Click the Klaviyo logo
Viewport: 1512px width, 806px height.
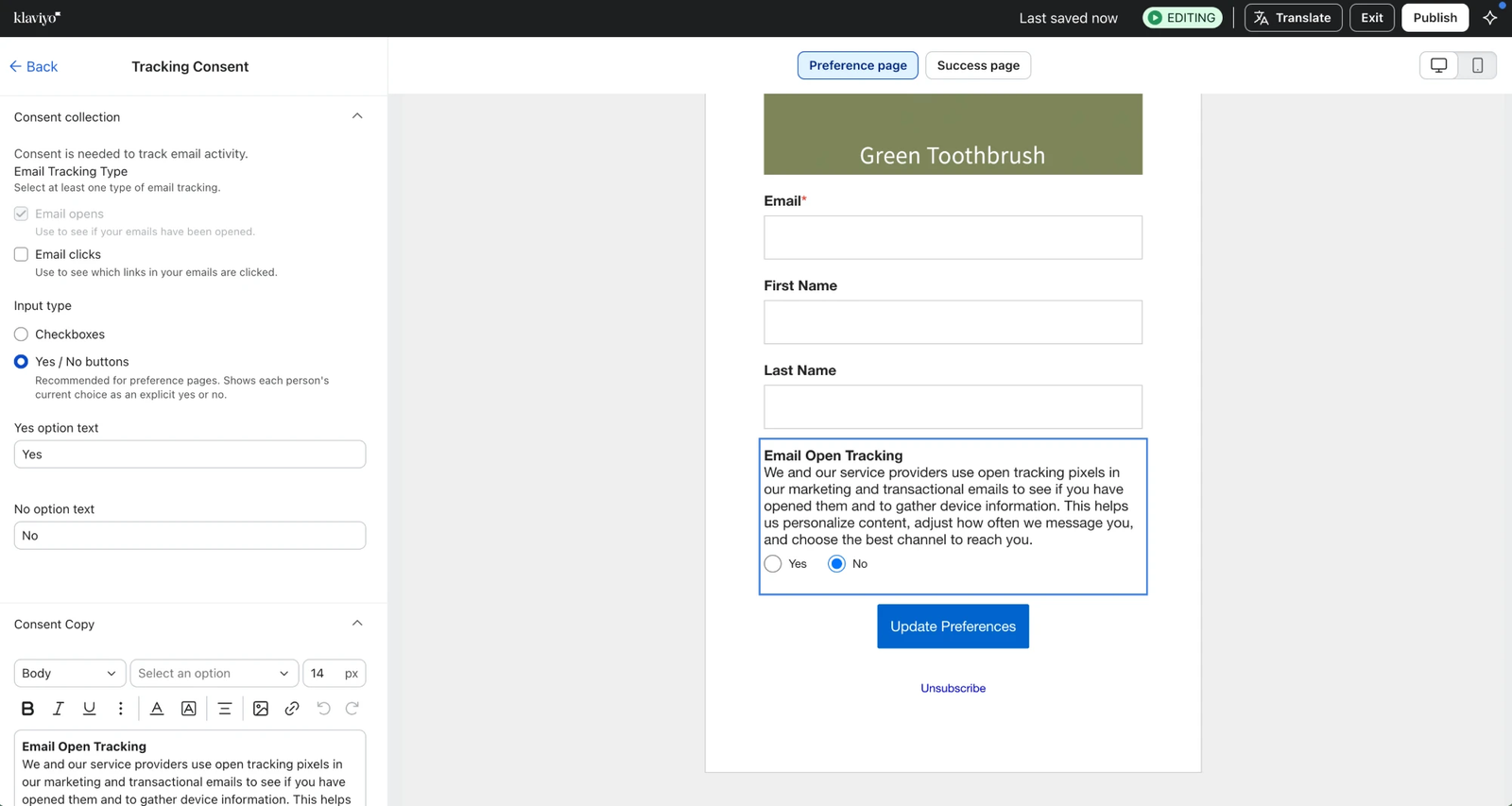37,17
